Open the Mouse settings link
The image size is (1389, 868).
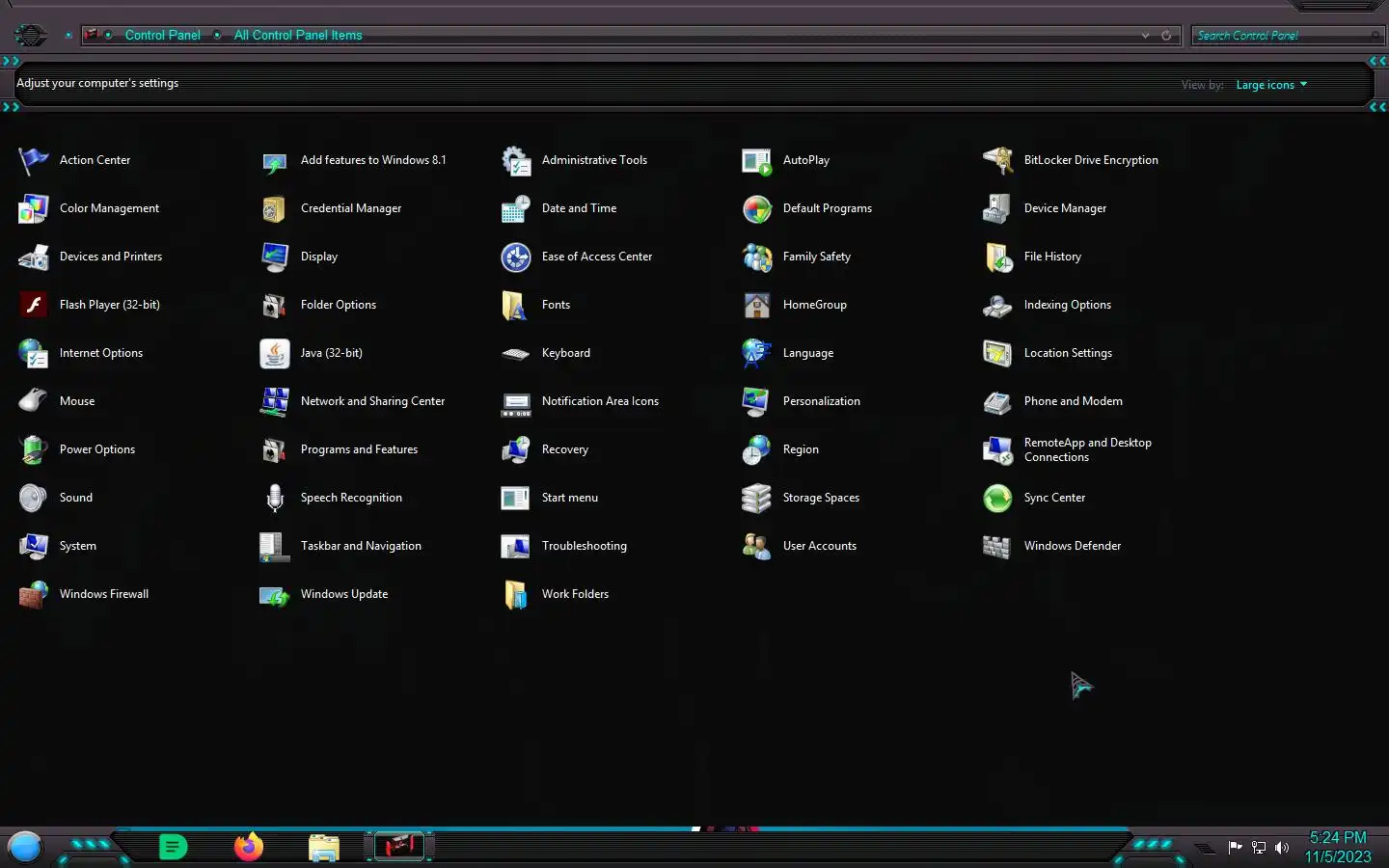(x=77, y=401)
